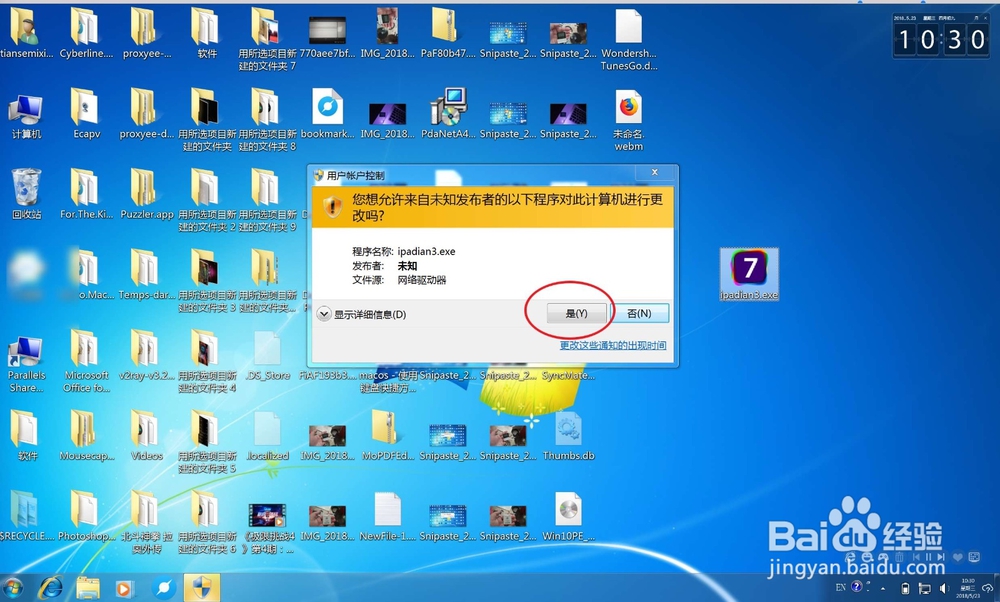The image size is (1000, 602).
Task: Open the network tray icon
Action: point(924,588)
